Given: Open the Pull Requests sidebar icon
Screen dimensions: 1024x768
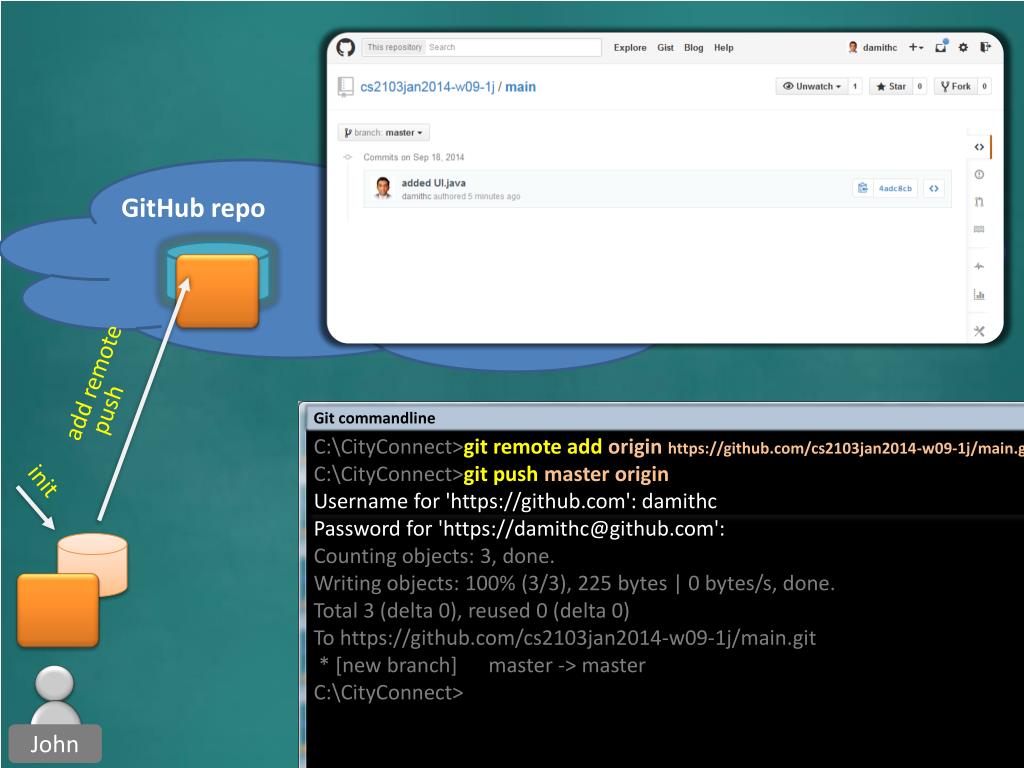Looking at the screenshot, I should (979, 202).
